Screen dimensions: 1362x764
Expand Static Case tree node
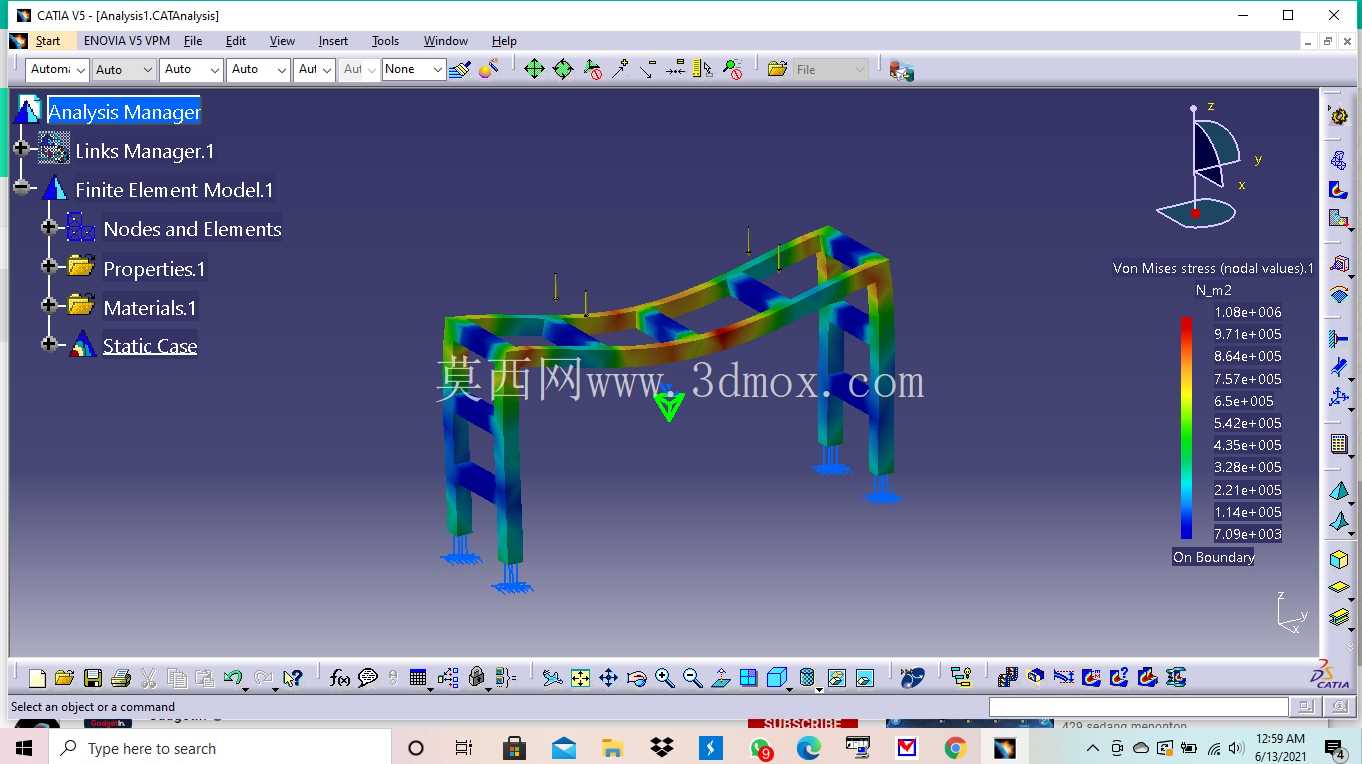(x=49, y=344)
